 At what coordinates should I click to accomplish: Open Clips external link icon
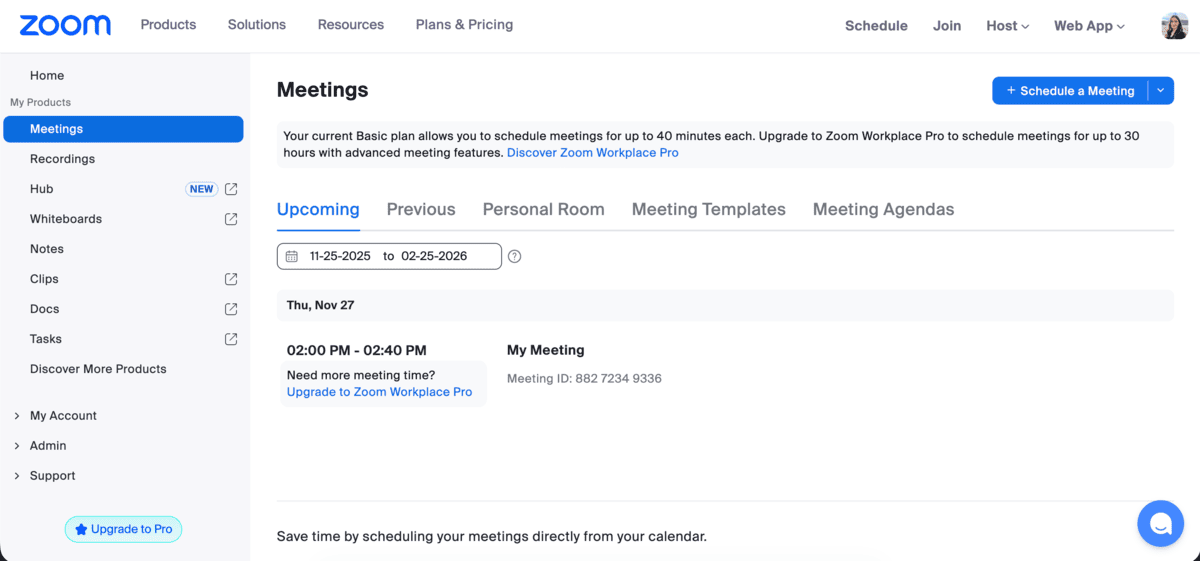click(231, 279)
